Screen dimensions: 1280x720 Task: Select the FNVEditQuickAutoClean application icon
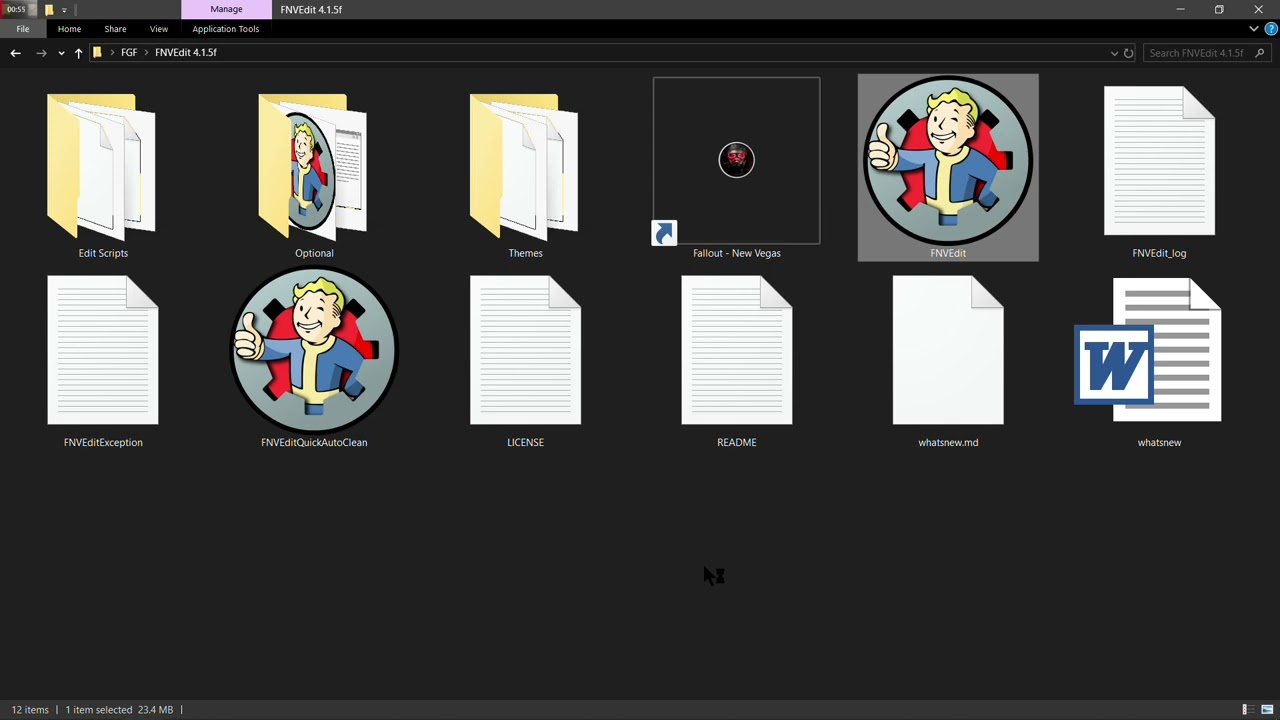click(x=314, y=350)
